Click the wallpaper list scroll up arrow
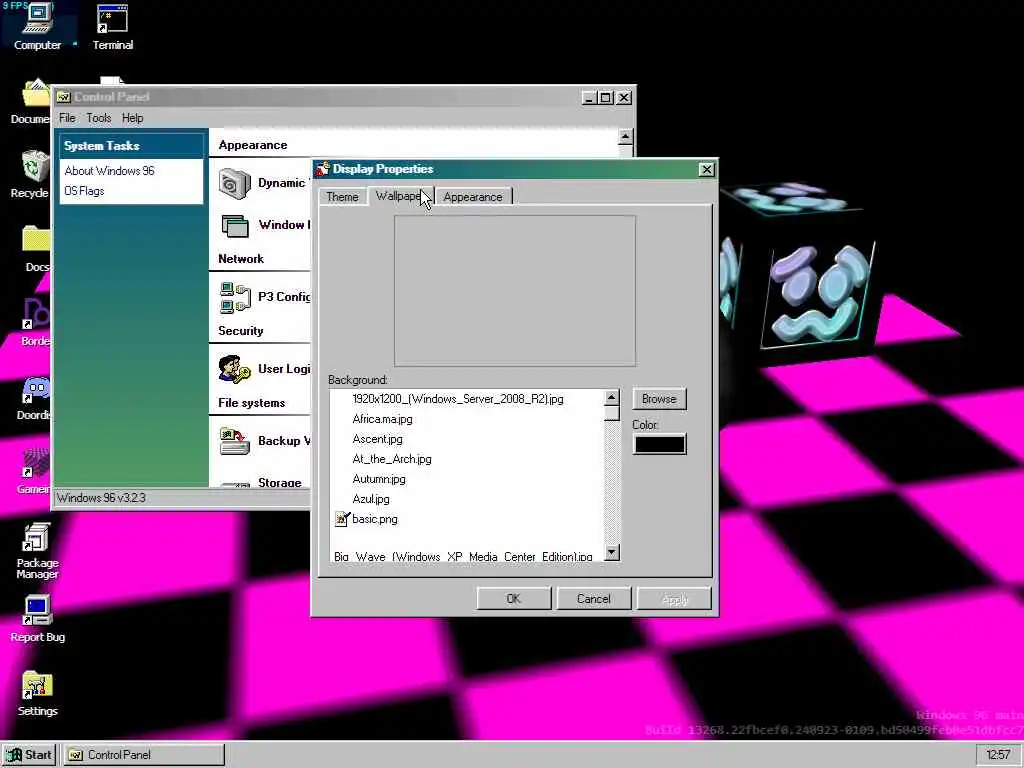Screen dimensions: 1024x768 point(611,397)
